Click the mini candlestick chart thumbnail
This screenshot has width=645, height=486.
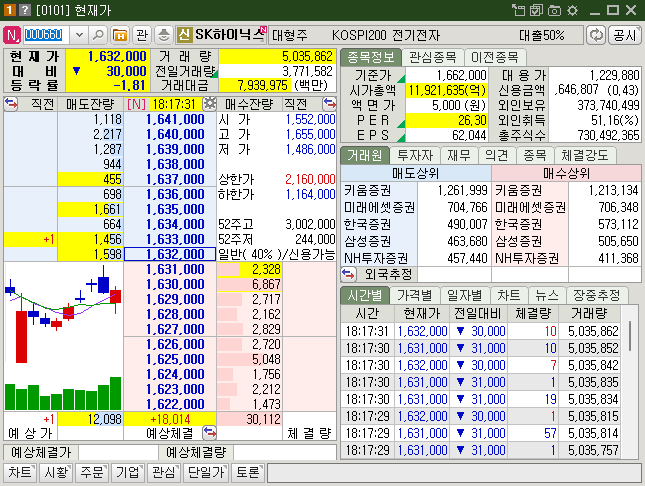click(63, 336)
